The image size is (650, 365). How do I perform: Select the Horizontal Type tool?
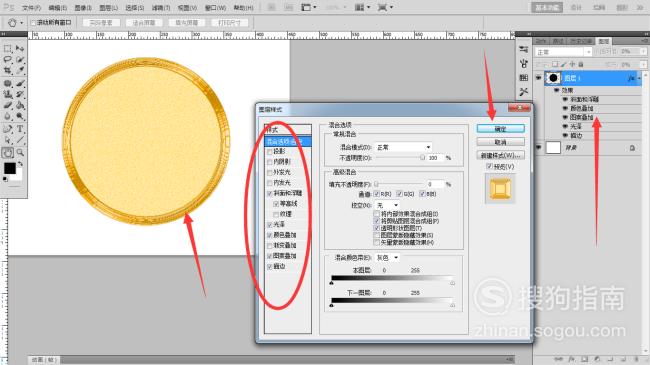19,129
